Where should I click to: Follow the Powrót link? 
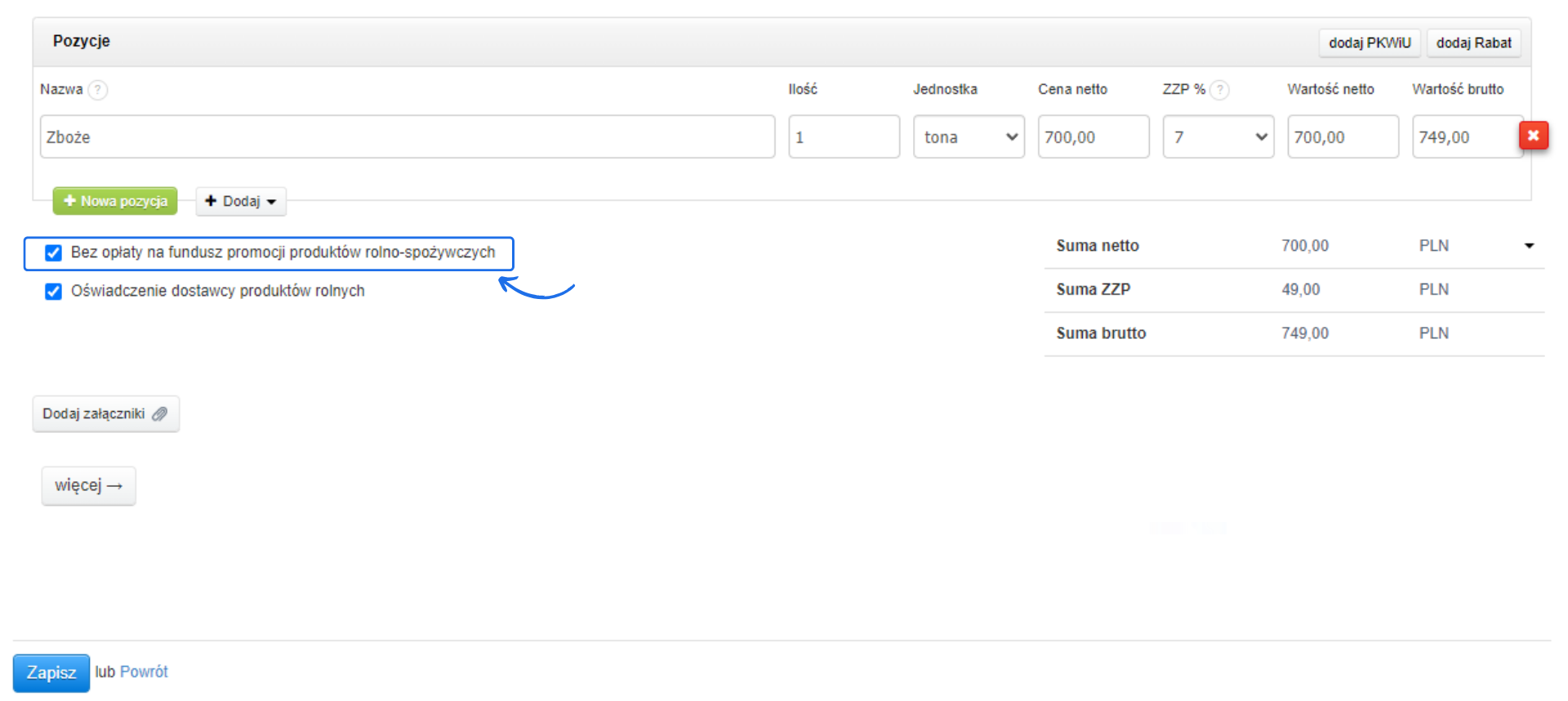tap(144, 672)
